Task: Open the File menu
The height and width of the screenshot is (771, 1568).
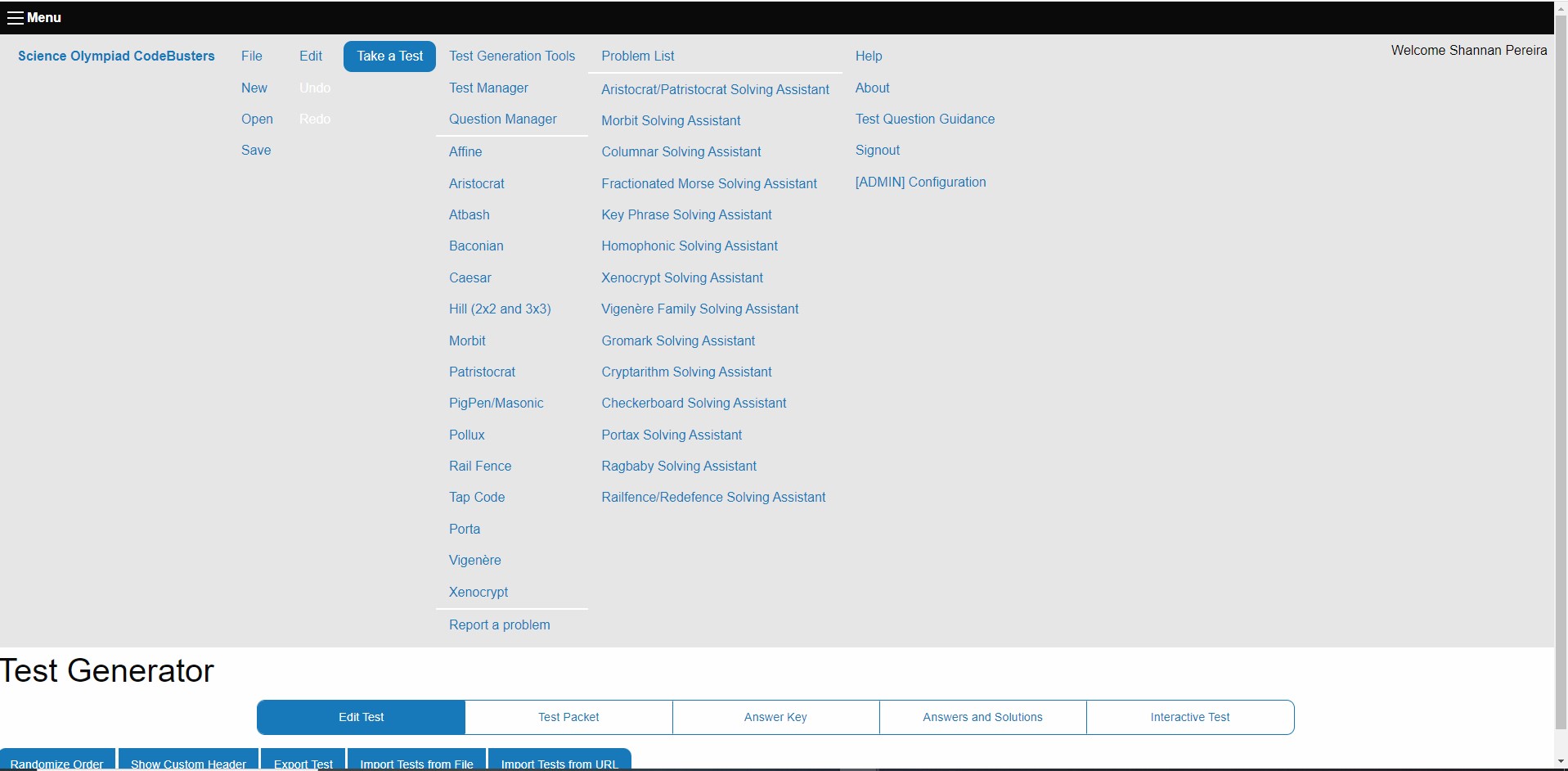Action: click(252, 56)
